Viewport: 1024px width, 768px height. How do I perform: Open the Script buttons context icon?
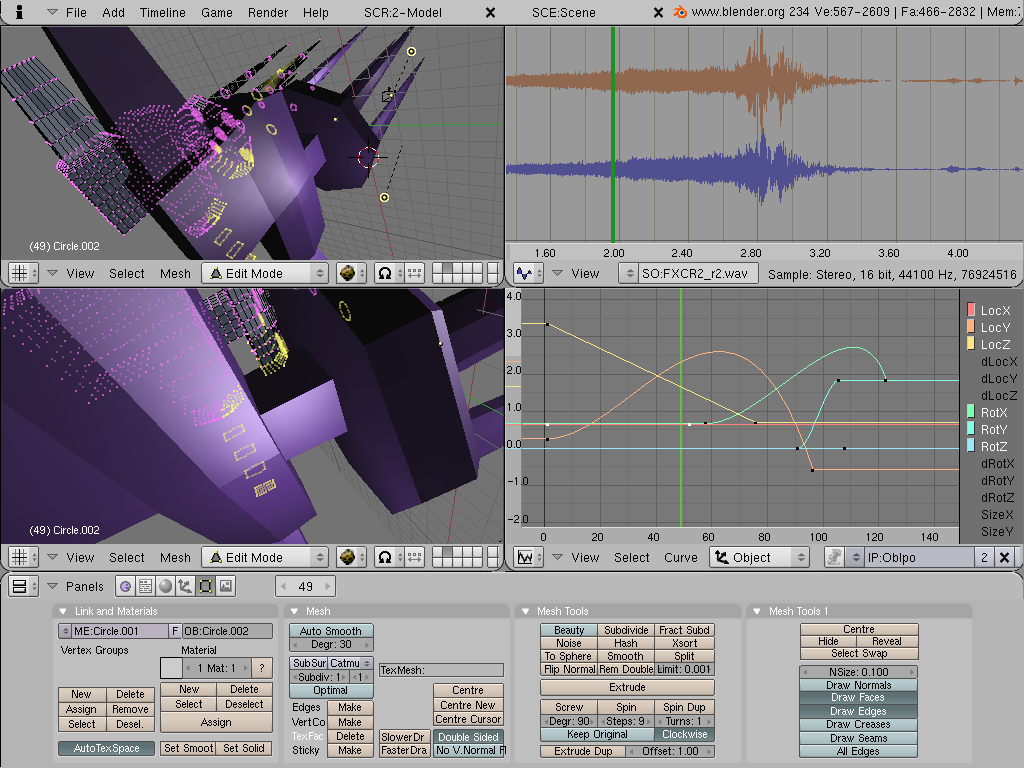point(145,587)
